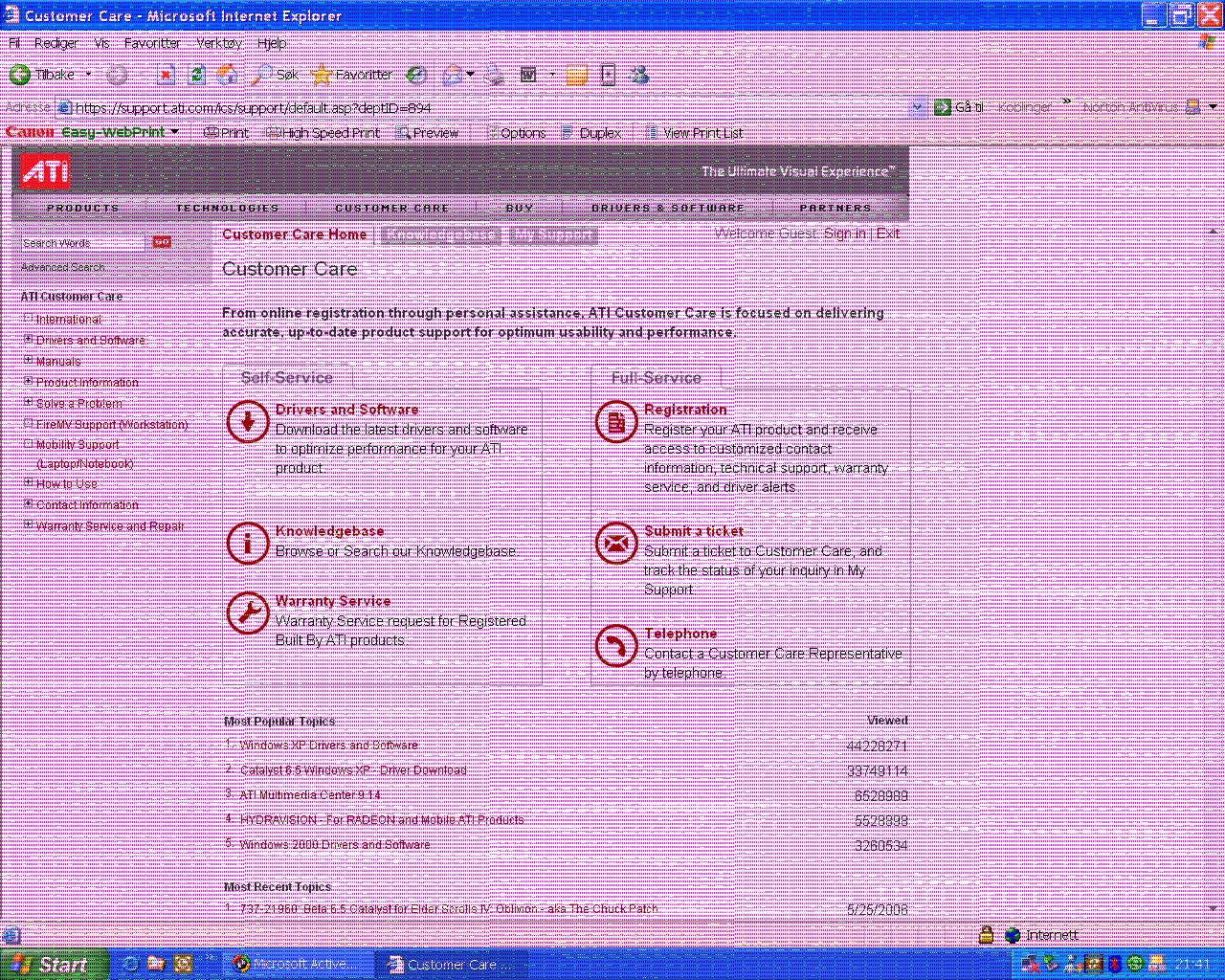Open Catalyst 6.5 Windows XP Driver Download topic
1225x980 pixels.
pos(353,770)
